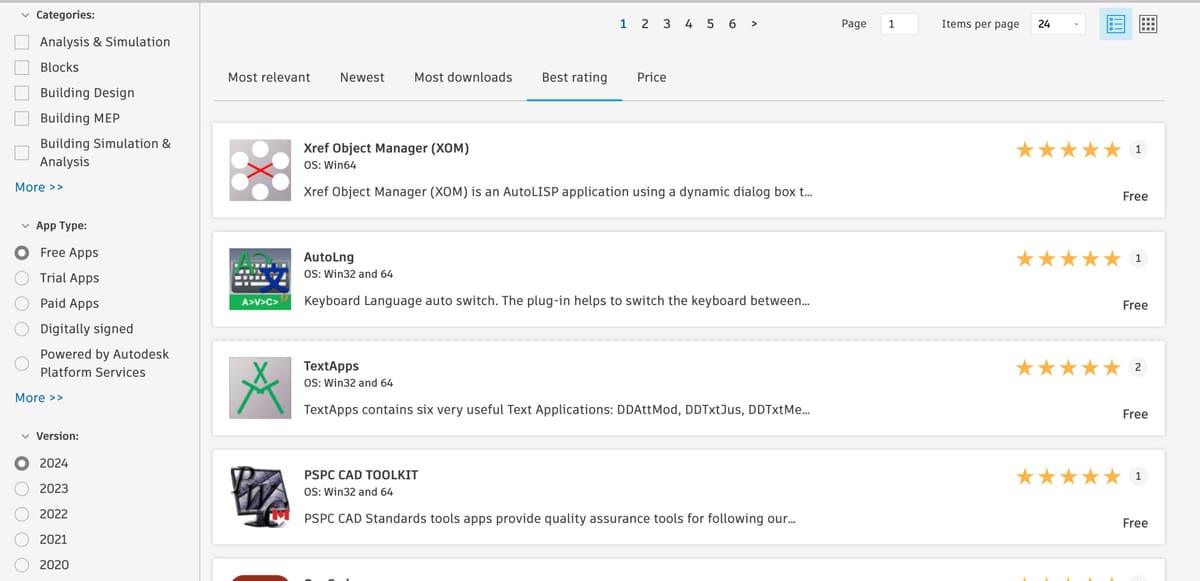Screen dimensions: 1200x581
Task: Switch to list view layout icon
Action: click(x=1116, y=24)
